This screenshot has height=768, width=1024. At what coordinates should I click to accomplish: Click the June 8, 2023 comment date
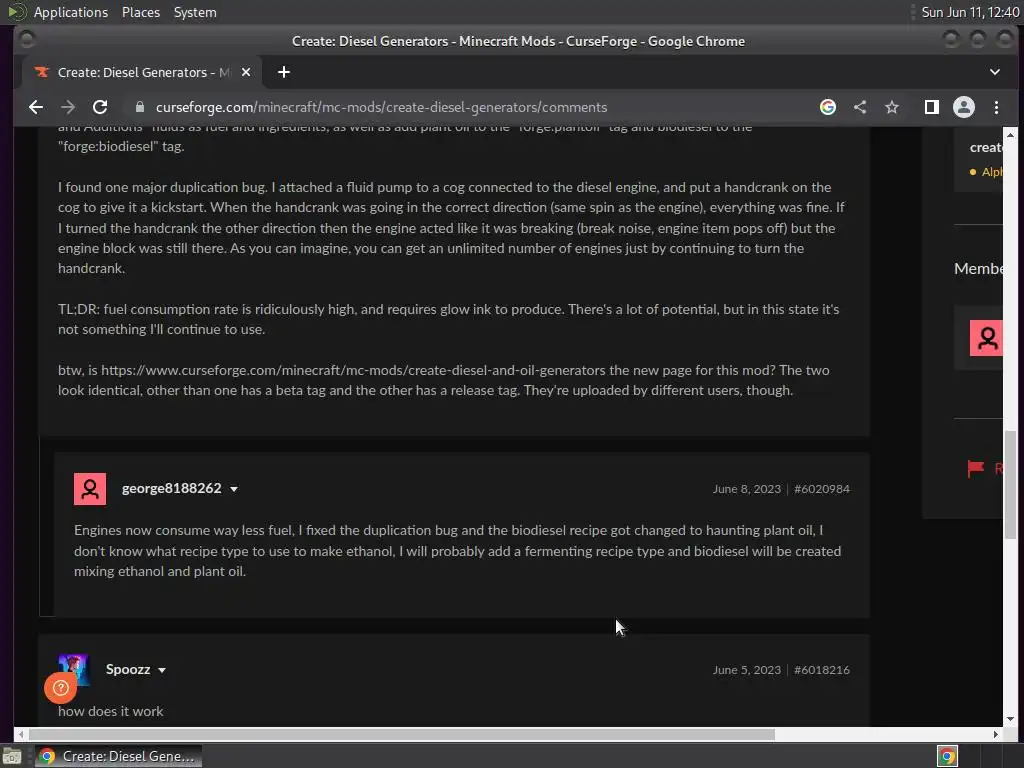click(746, 488)
